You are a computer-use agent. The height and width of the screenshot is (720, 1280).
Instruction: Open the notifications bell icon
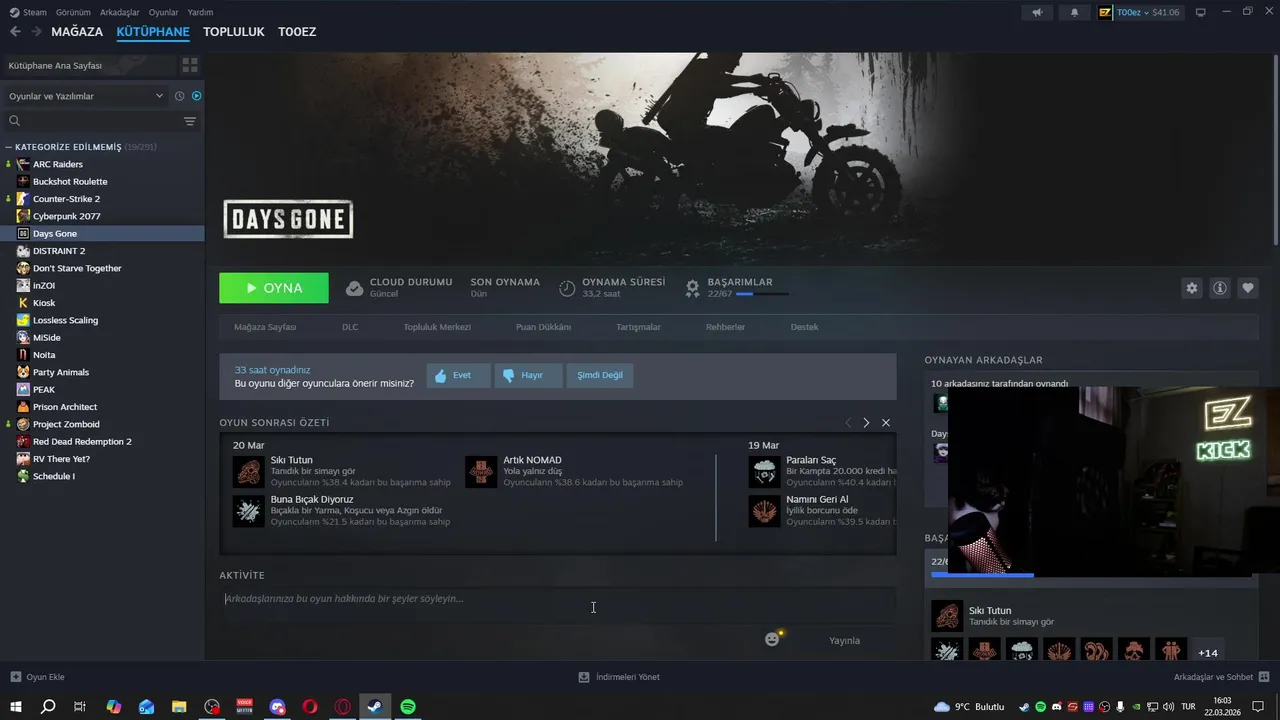(1075, 12)
